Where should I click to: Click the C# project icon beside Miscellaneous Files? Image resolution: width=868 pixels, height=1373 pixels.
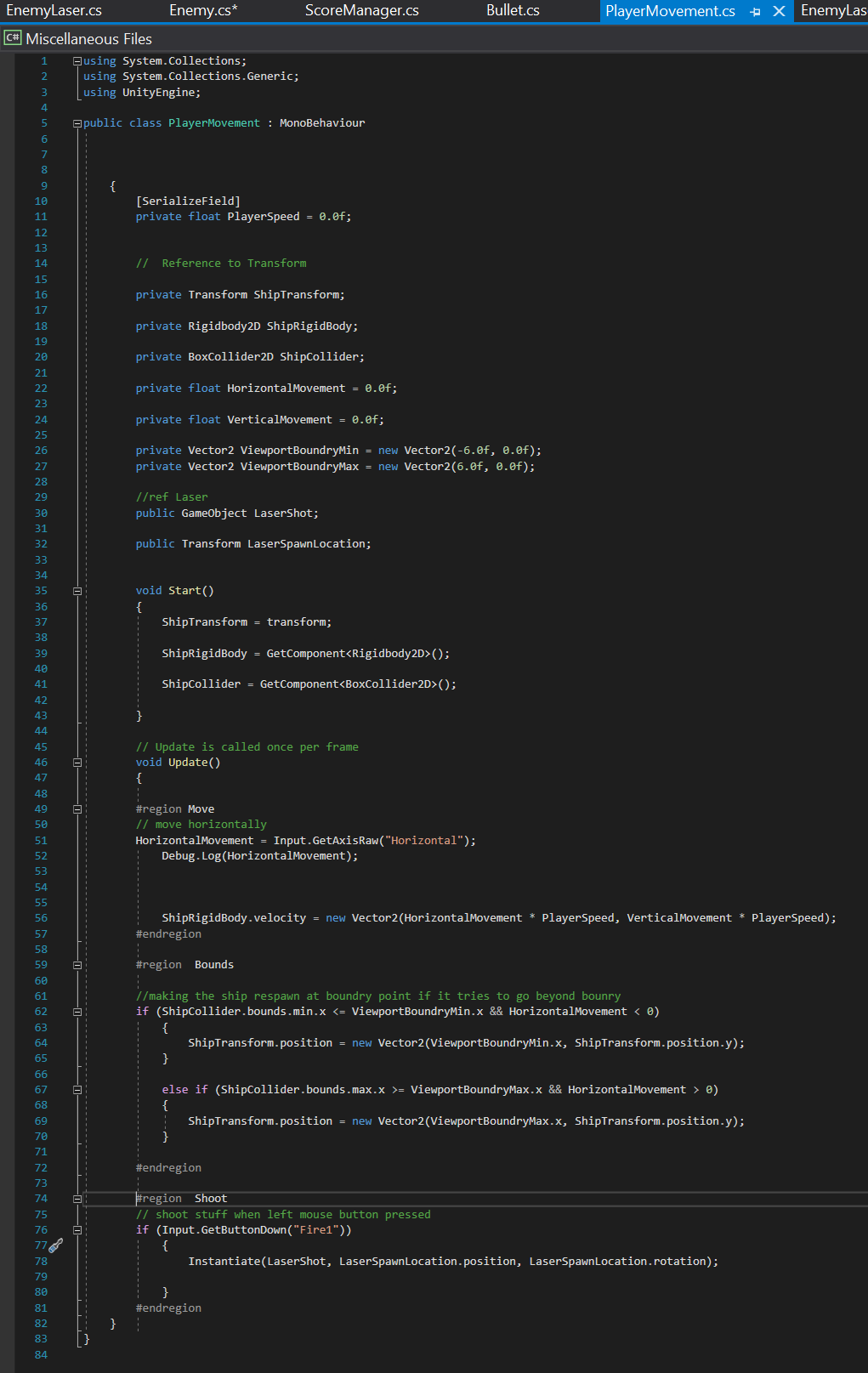click(x=13, y=38)
